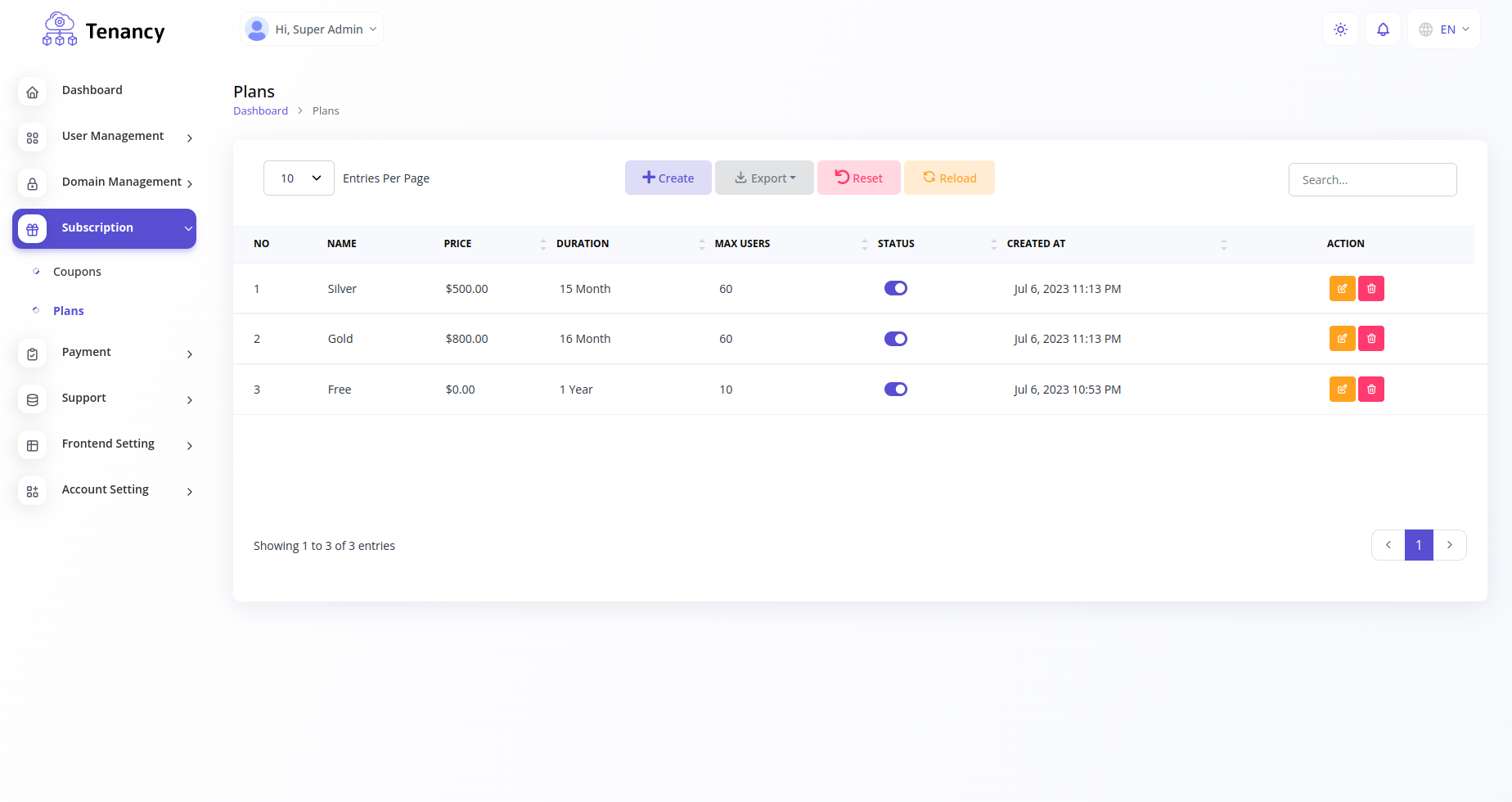
Task: Edit the Gold plan
Action: [1343, 339]
